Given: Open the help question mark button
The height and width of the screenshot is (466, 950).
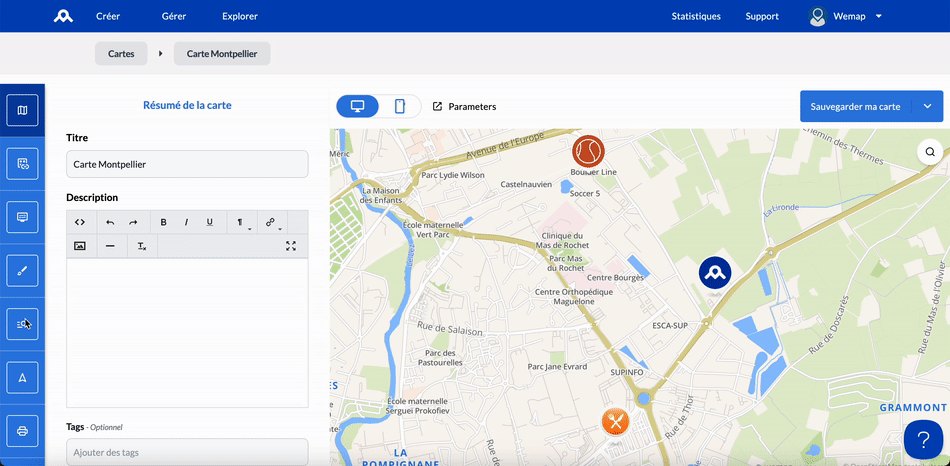Looking at the screenshot, I should coord(923,439).
